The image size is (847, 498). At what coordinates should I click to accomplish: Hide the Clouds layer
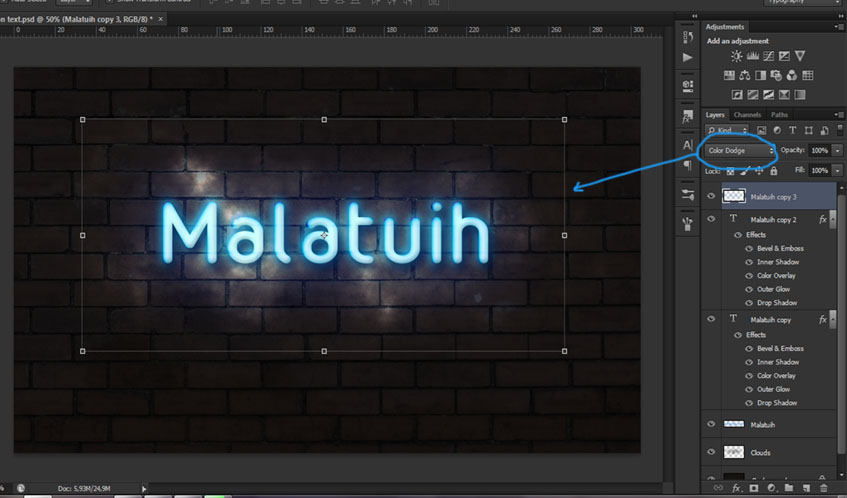[711, 452]
